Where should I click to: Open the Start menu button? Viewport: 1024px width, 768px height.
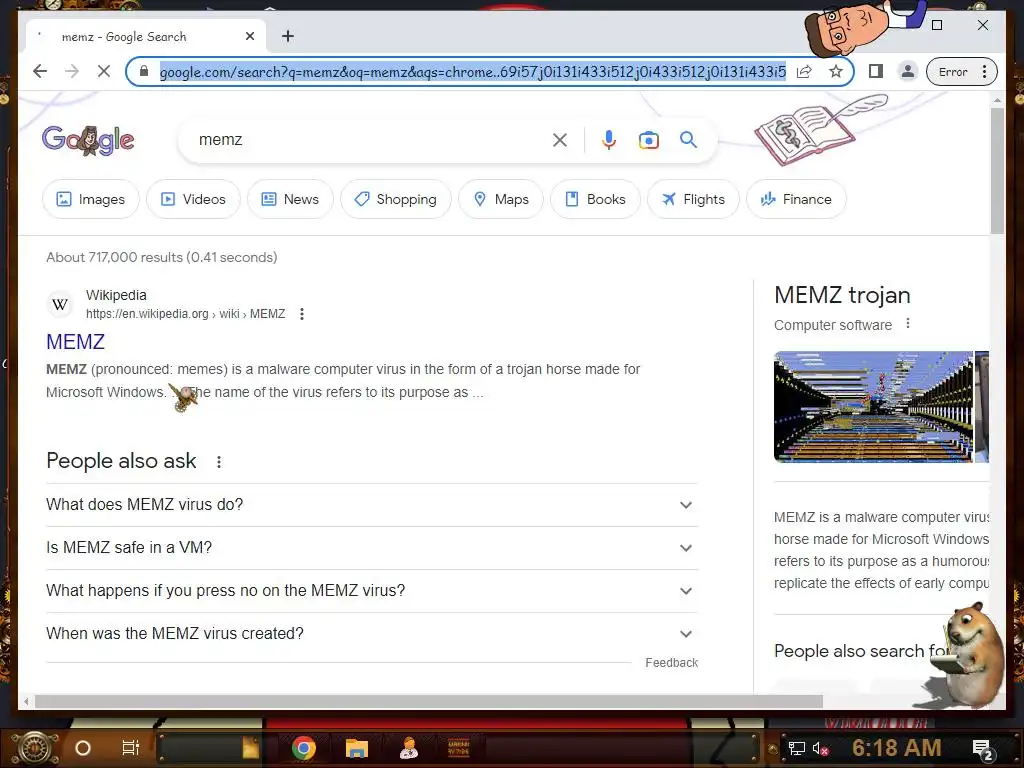35,748
